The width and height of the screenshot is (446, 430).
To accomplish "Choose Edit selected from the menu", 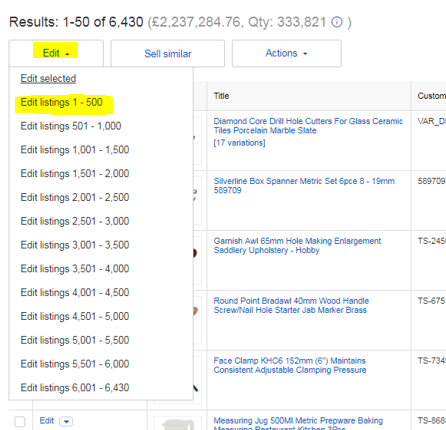I will tap(48, 79).
